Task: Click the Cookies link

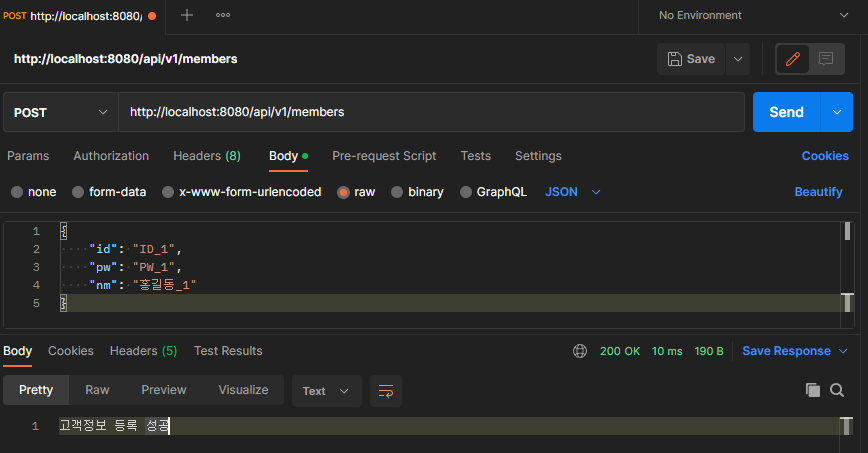Action: pos(825,156)
